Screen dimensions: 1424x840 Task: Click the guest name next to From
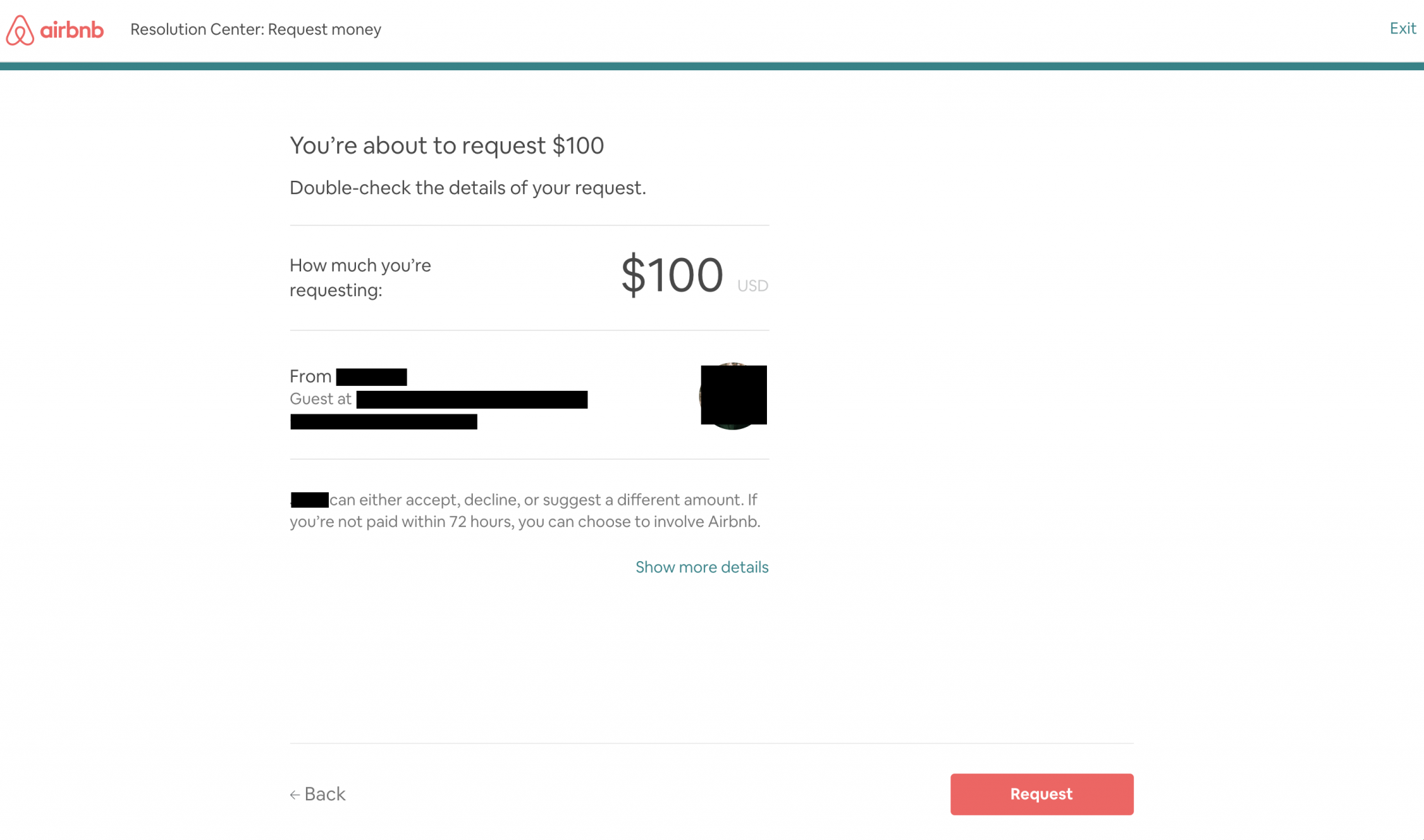[x=372, y=376]
